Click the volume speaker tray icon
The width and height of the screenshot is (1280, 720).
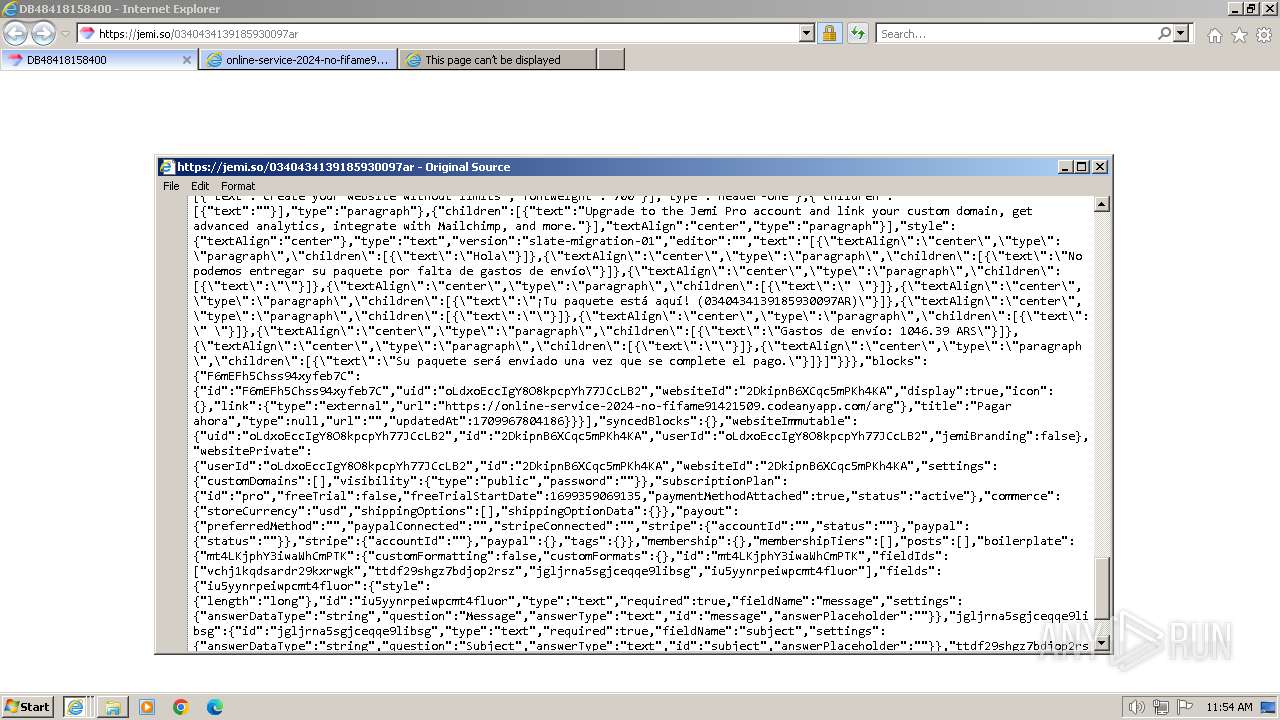tap(1137, 707)
